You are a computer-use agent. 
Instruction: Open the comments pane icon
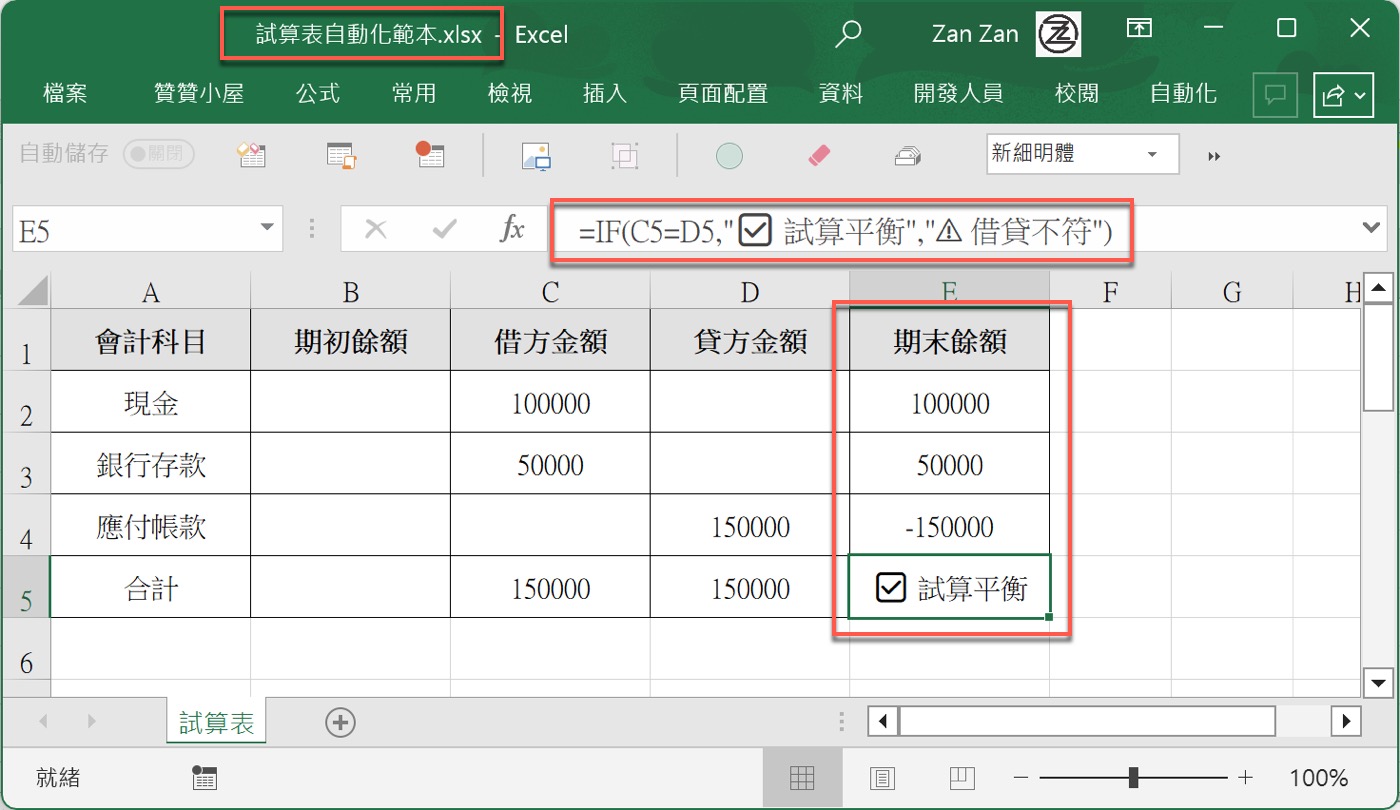pyautogui.click(x=1275, y=95)
